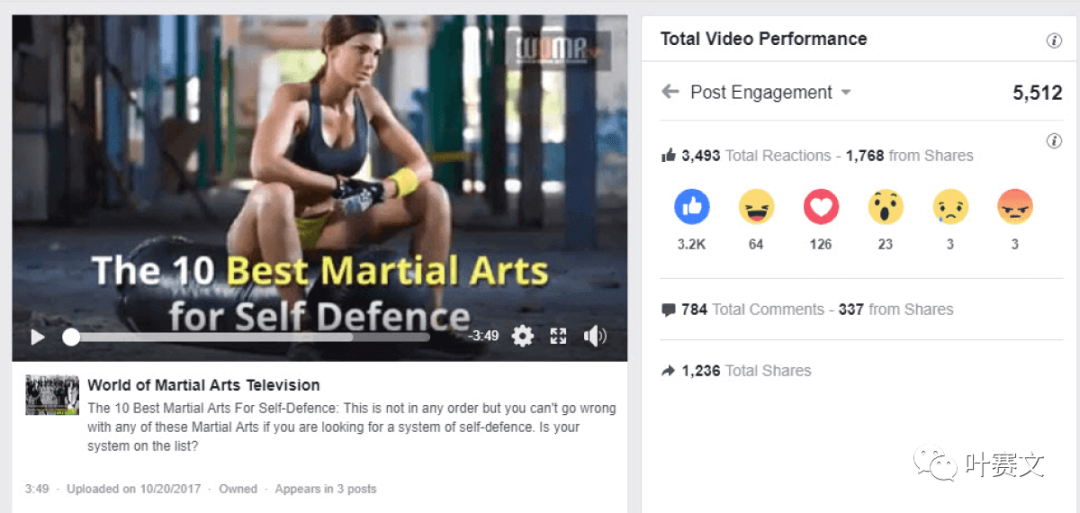Screen dimensions: 1080x513
Task: Open info icon for Total Video Performance
Action: click(x=1054, y=40)
